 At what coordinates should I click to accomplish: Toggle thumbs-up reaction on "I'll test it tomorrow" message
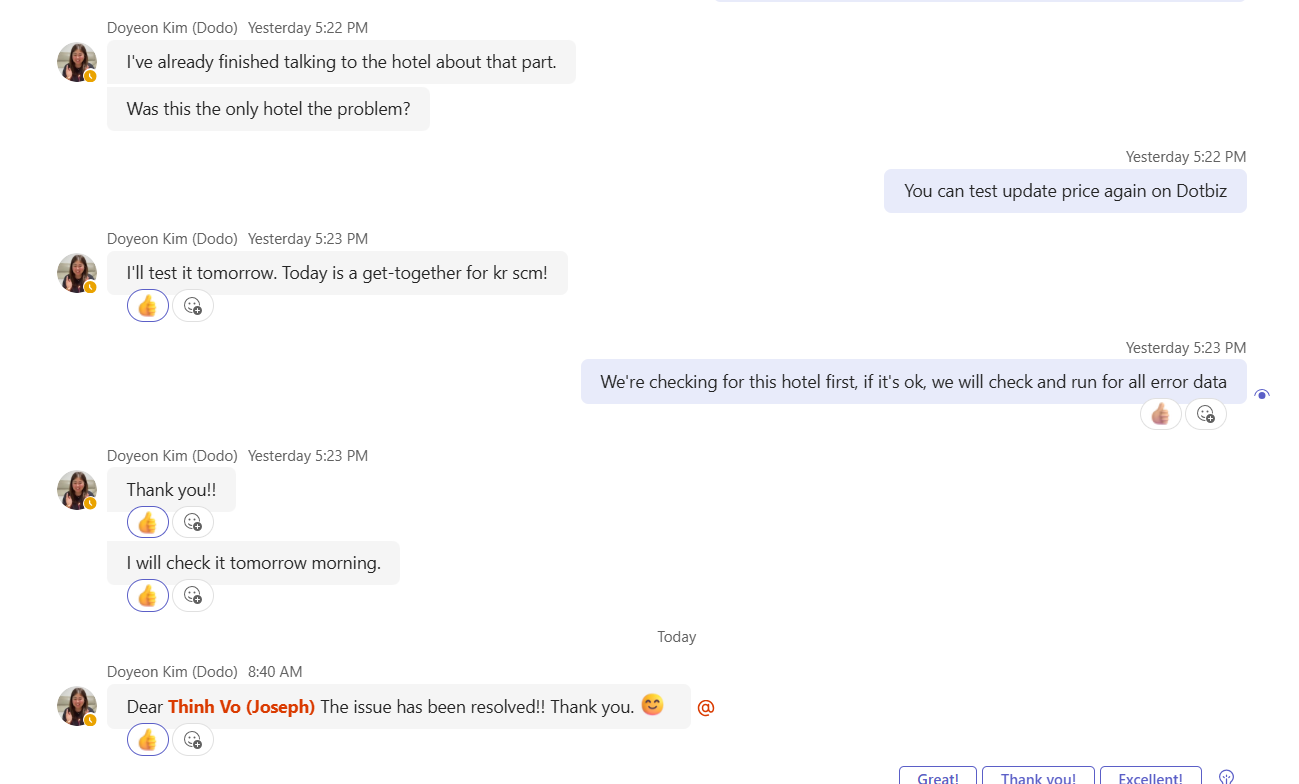pos(148,306)
